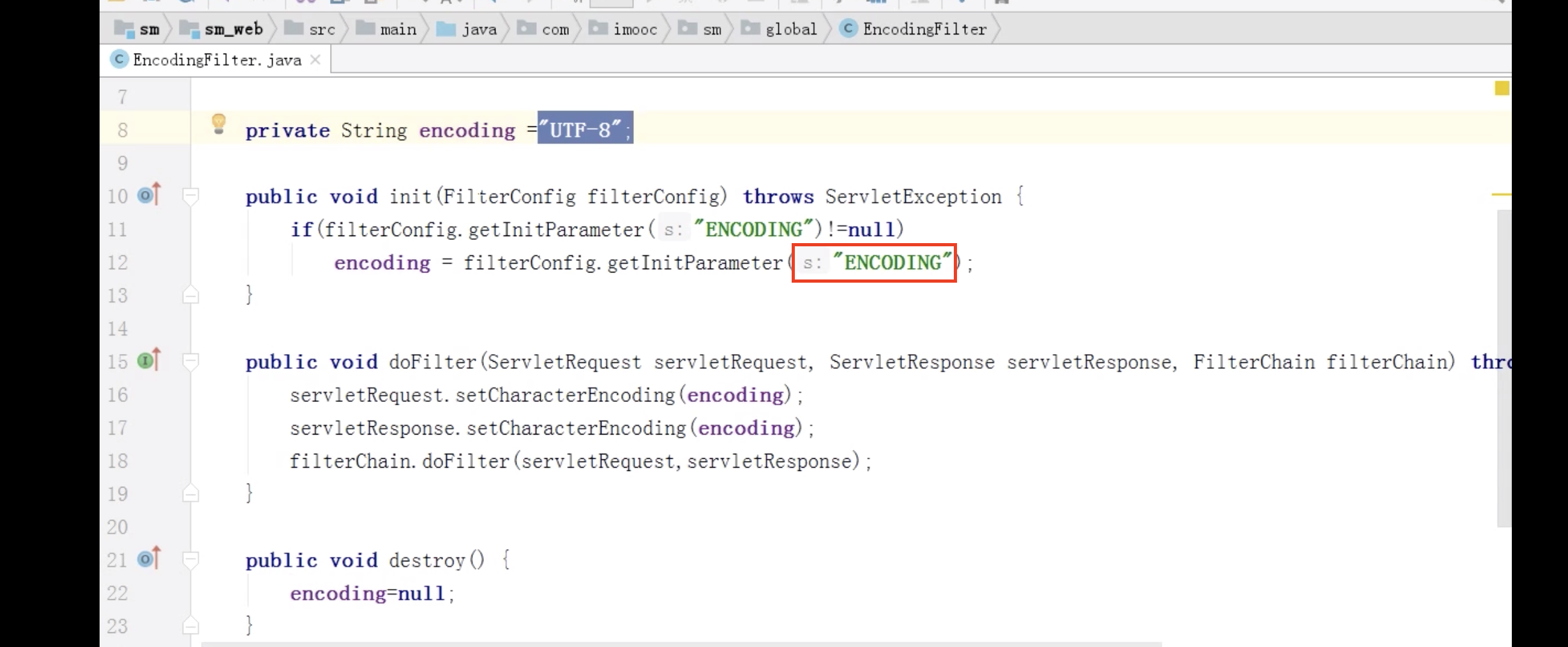The height and width of the screenshot is (647, 1568).
Task: Select src folder breadcrumb
Action: coord(310,29)
